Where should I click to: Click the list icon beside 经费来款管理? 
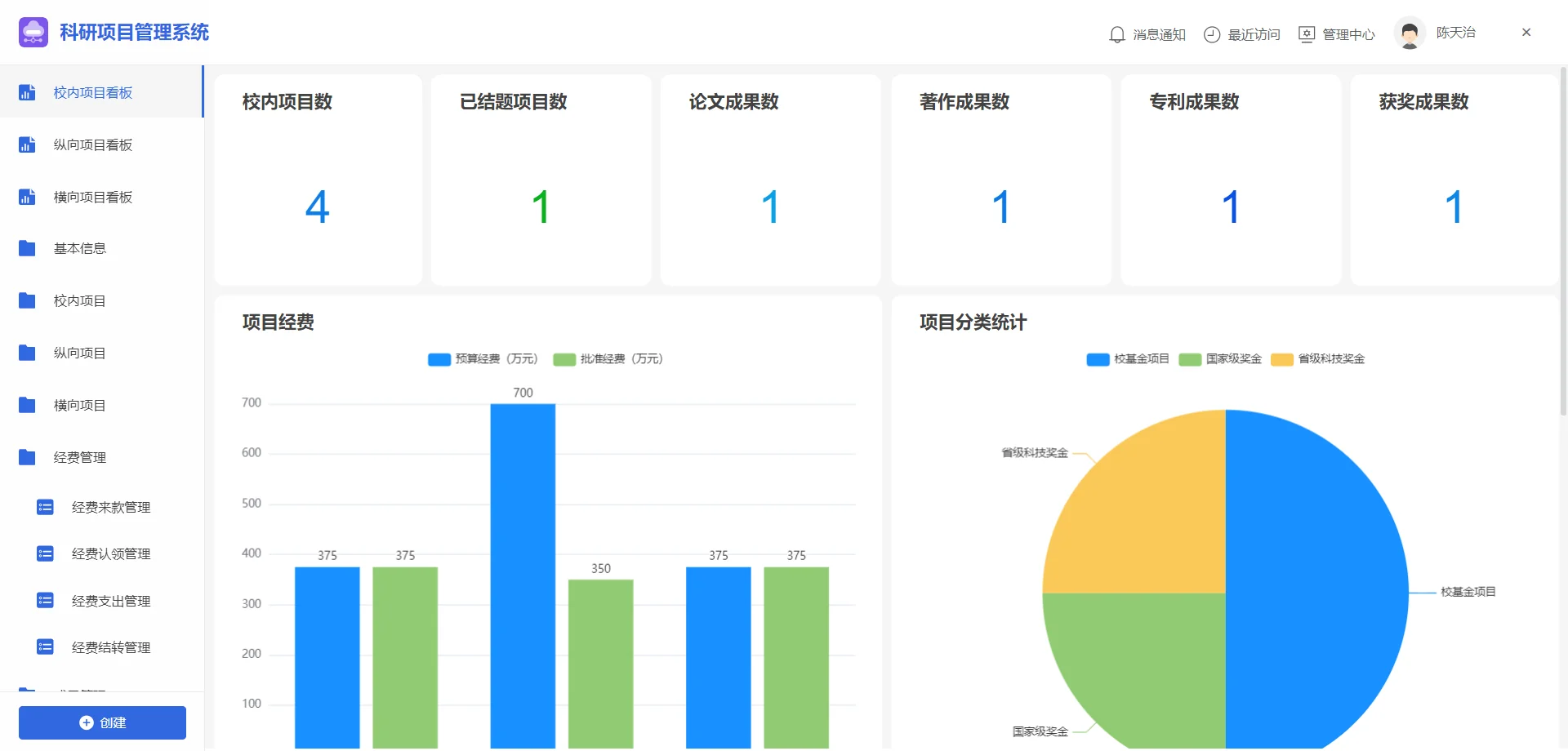click(x=45, y=508)
